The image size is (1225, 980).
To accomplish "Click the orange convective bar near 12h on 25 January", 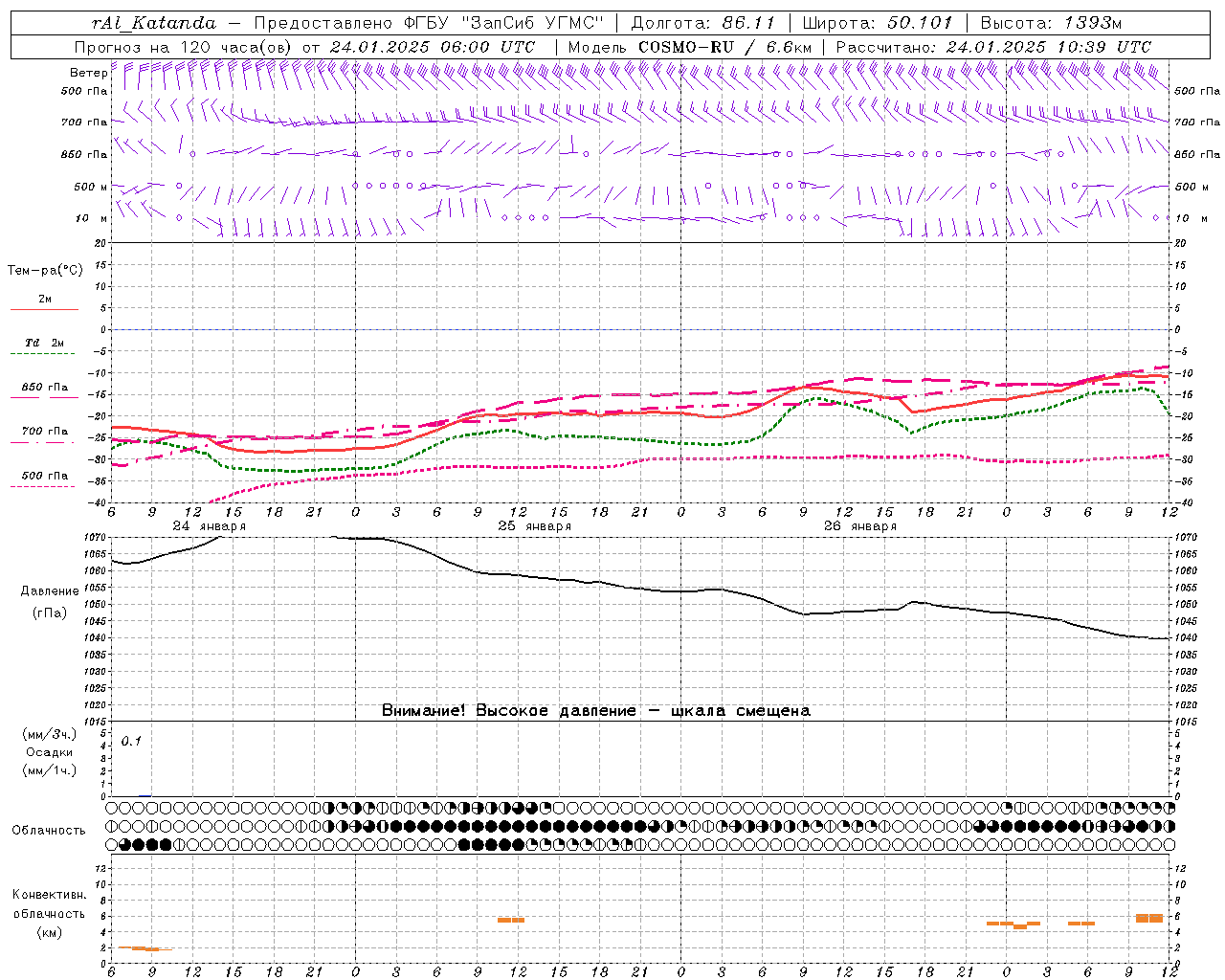I will click(x=511, y=920).
